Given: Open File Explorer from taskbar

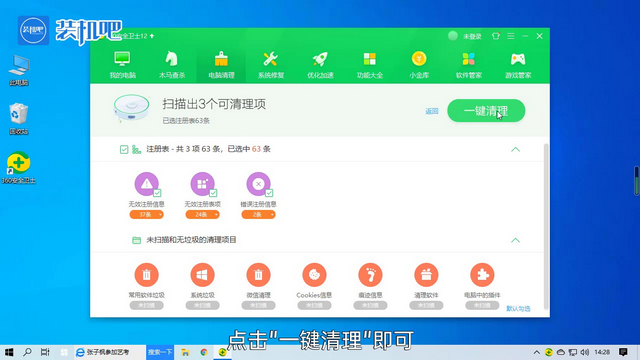Looking at the screenshot, I should [x=185, y=352].
